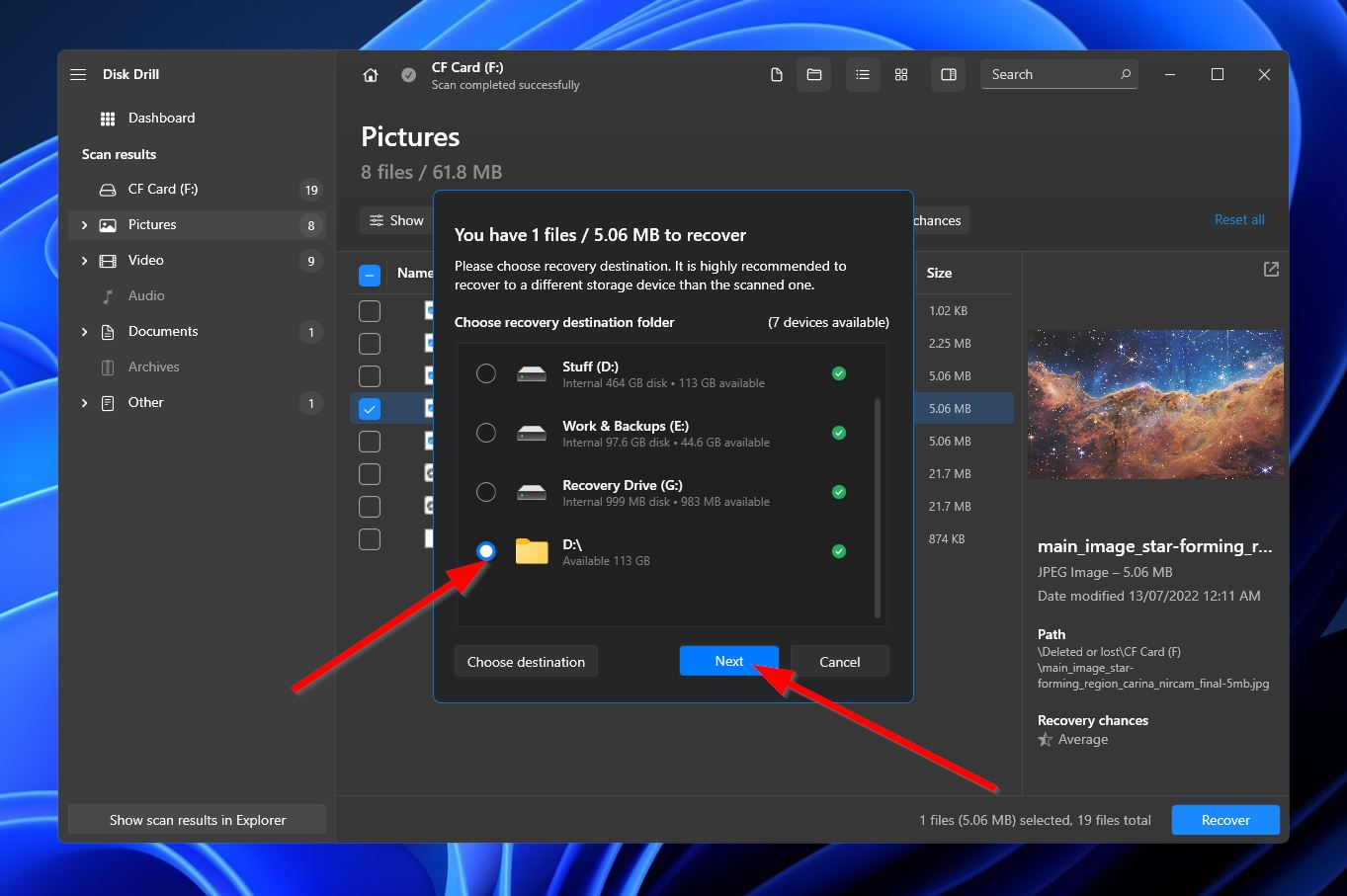Switch to folder view icon in toolbar
Image resolution: width=1347 pixels, height=896 pixels.
point(814,75)
